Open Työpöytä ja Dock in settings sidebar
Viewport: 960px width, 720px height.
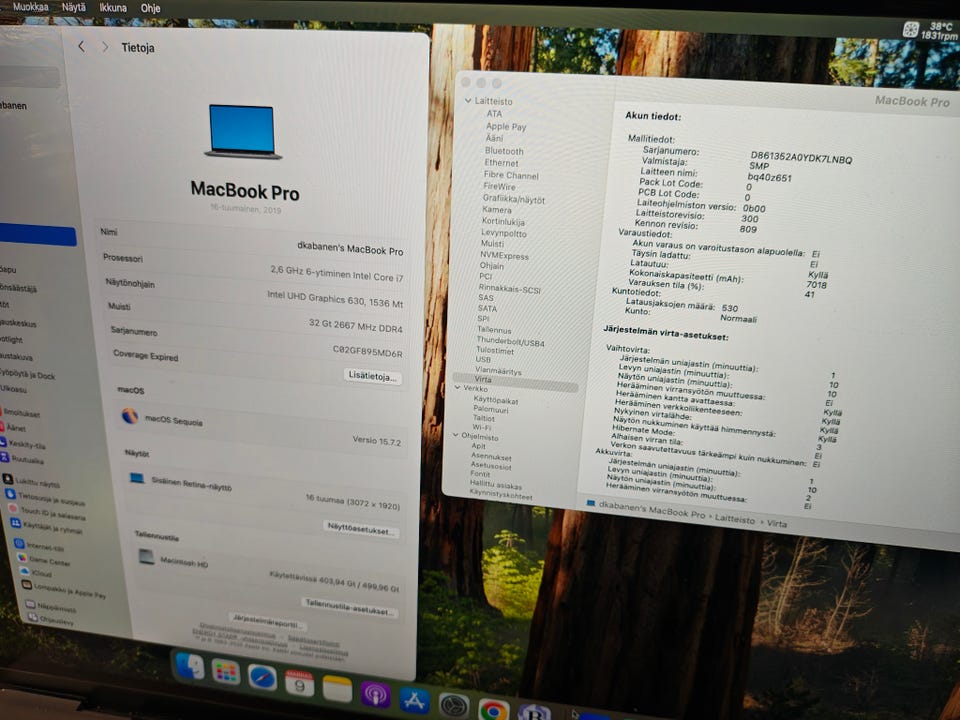point(28,372)
